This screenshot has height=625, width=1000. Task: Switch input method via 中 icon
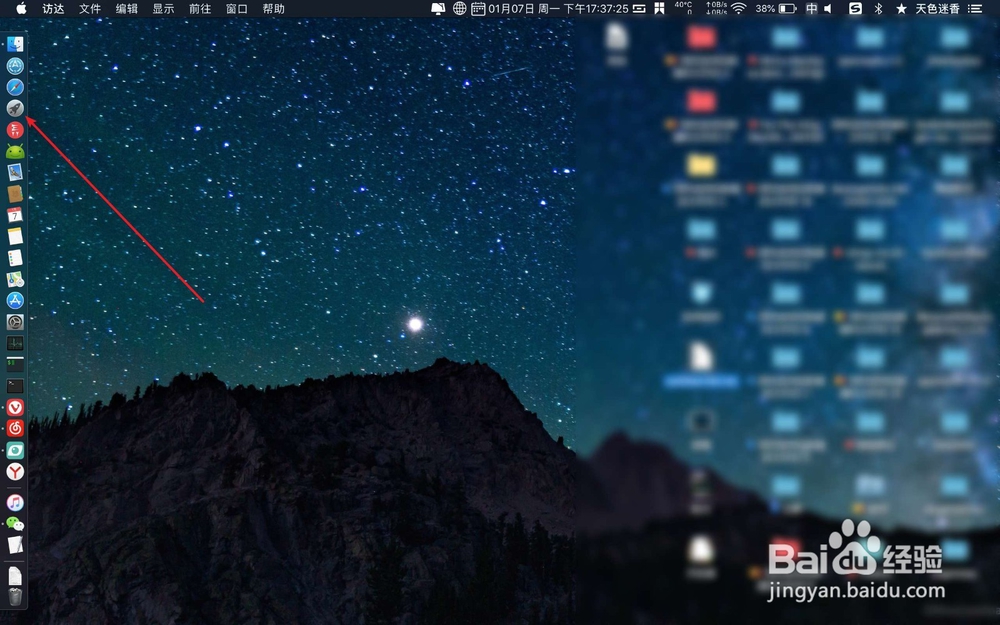[x=811, y=8]
